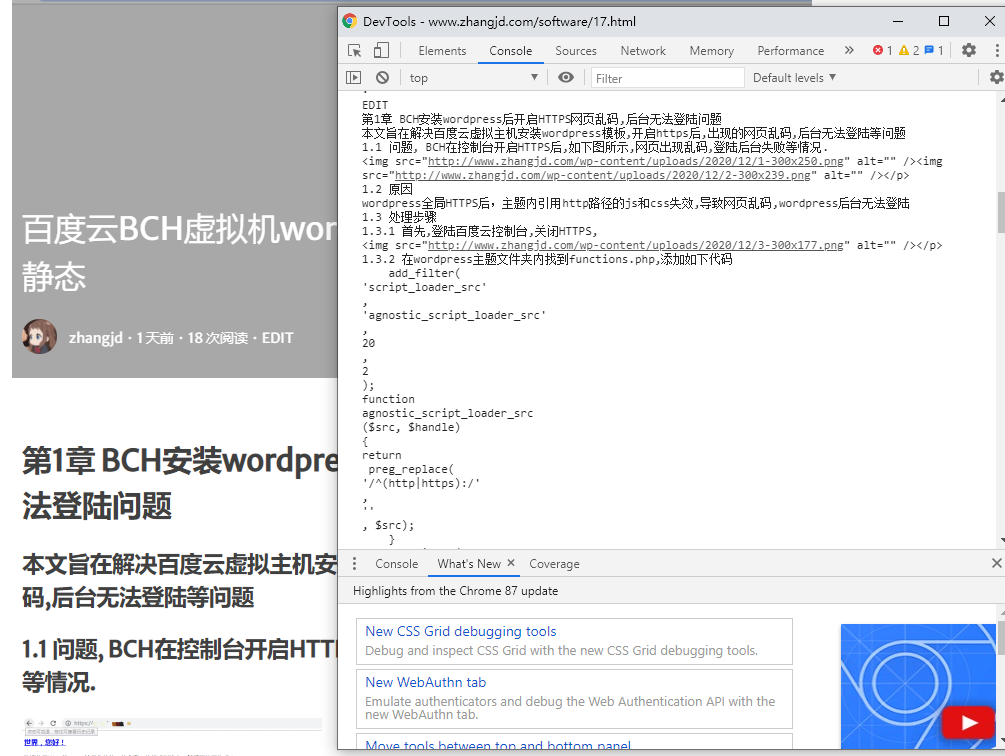This screenshot has height=756, width=1005.
Task: Click 'Highlights from the Chrome 87 update' text
Action: (x=456, y=591)
